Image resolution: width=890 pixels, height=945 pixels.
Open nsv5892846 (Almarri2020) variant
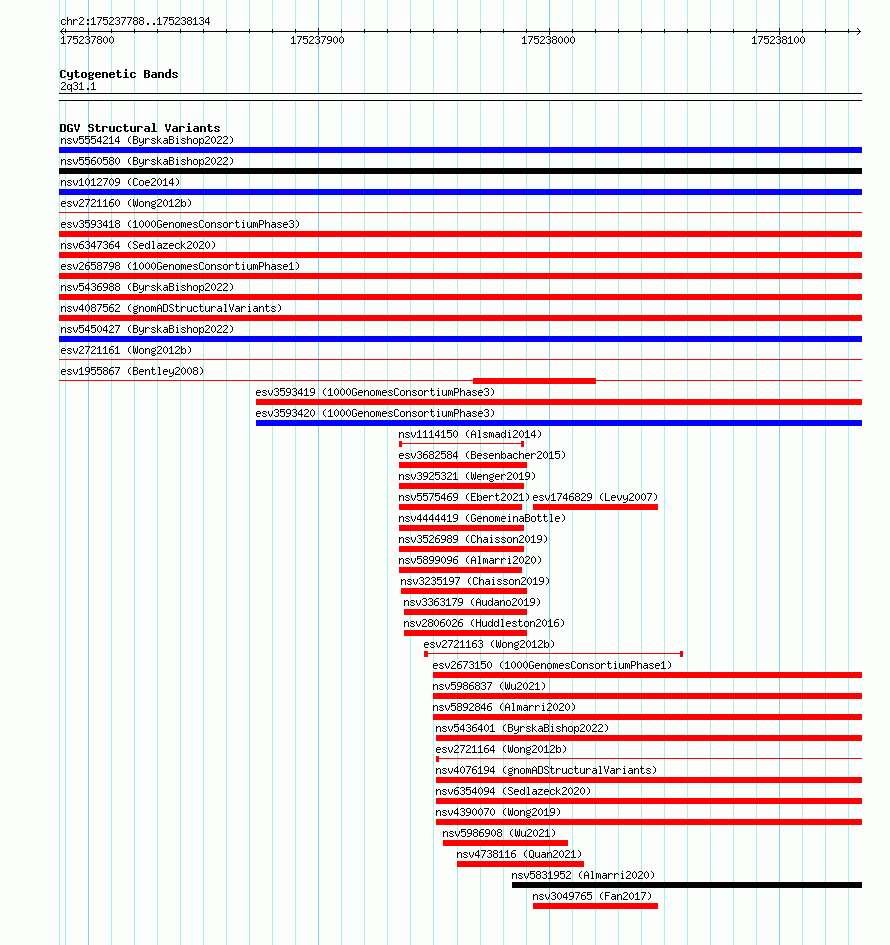[504, 708]
